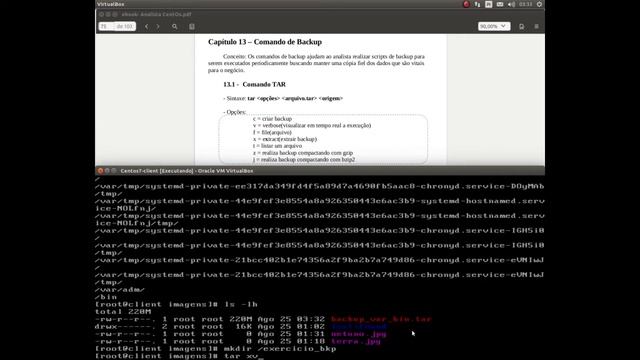Image resolution: width=640 pixels, height=360 pixels.
Task: Click the Sintaxe tar syntax line in PDF
Action: [x=283, y=98]
